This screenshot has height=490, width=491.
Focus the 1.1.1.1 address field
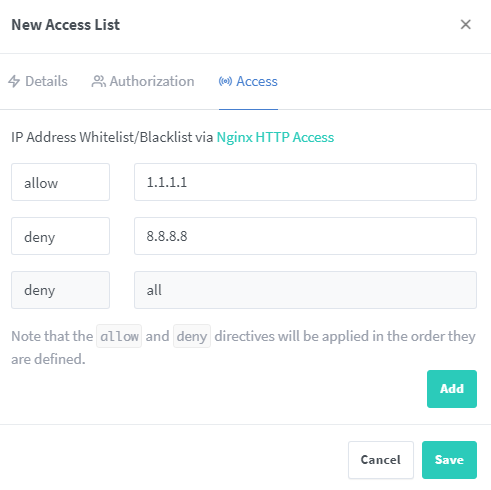pyautogui.click(x=305, y=182)
